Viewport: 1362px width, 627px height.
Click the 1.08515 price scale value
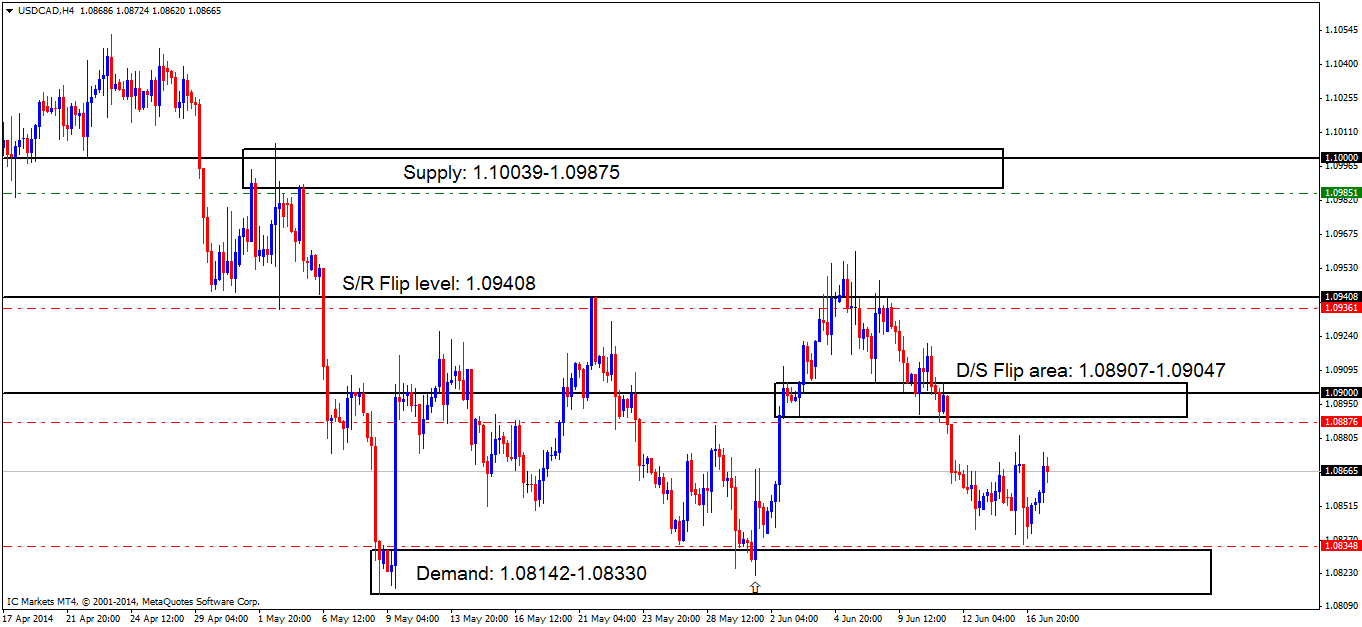[1340, 505]
